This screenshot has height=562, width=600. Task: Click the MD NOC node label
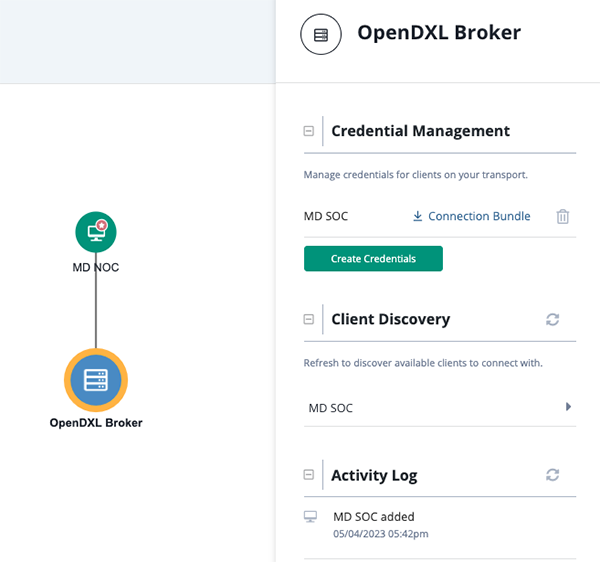click(96, 267)
